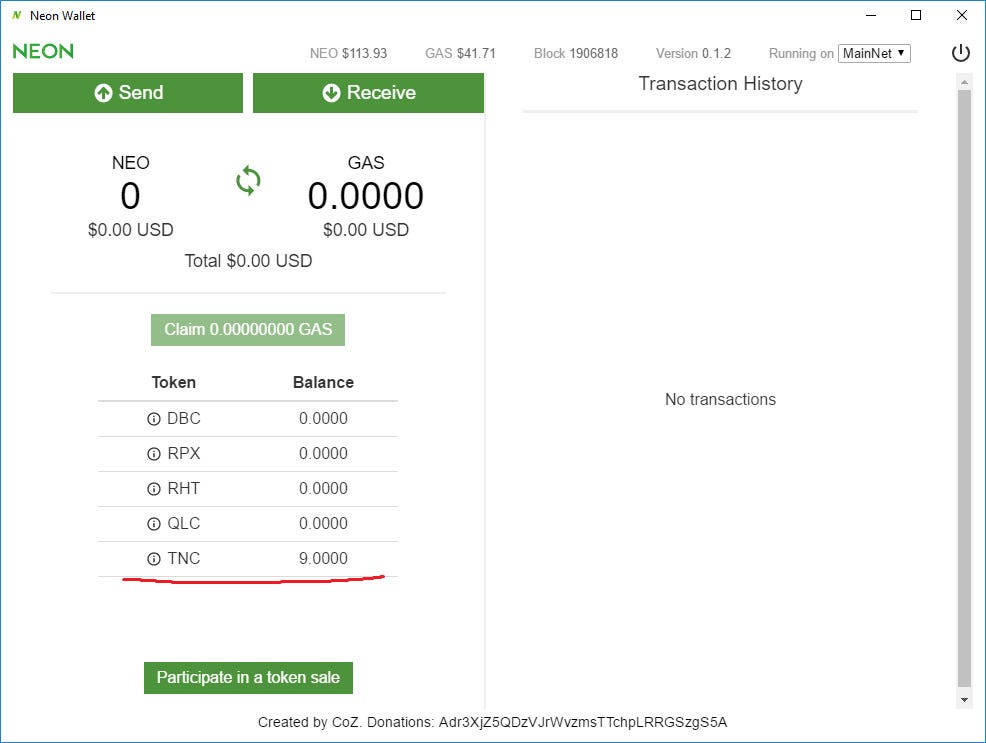The height and width of the screenshot is (743, 986).
Task: Open info for the RPX token
Action: (152, 453)
